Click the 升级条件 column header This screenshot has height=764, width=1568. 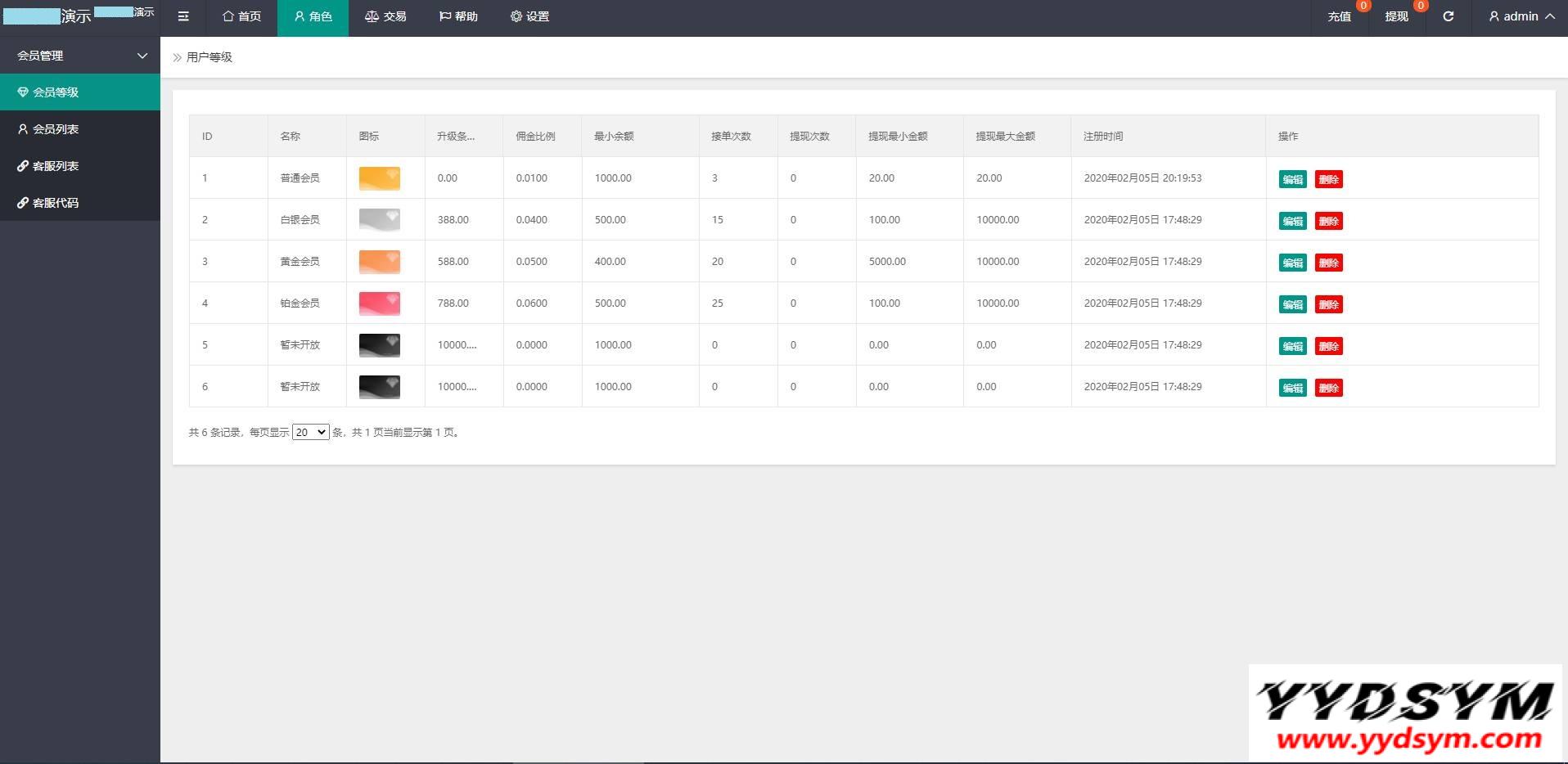point(456,136)
